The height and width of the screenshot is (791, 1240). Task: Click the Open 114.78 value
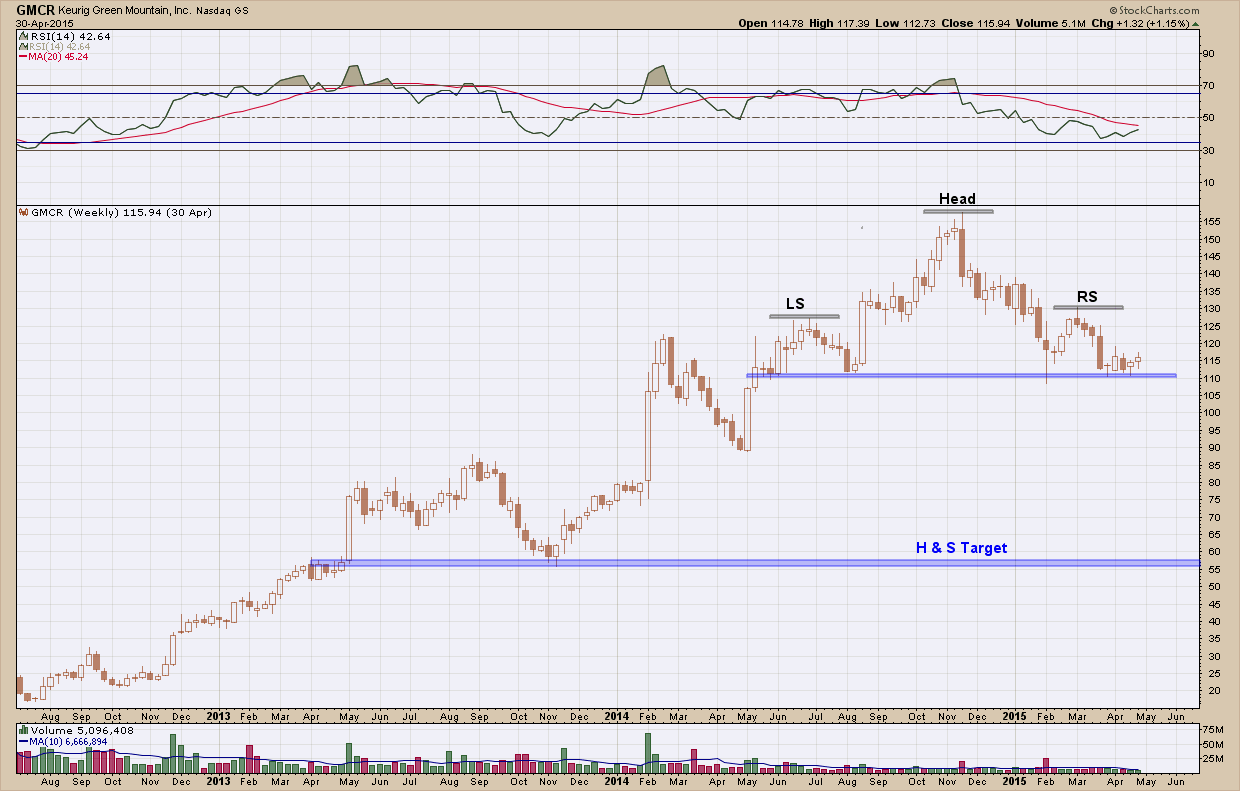(771, 22)
